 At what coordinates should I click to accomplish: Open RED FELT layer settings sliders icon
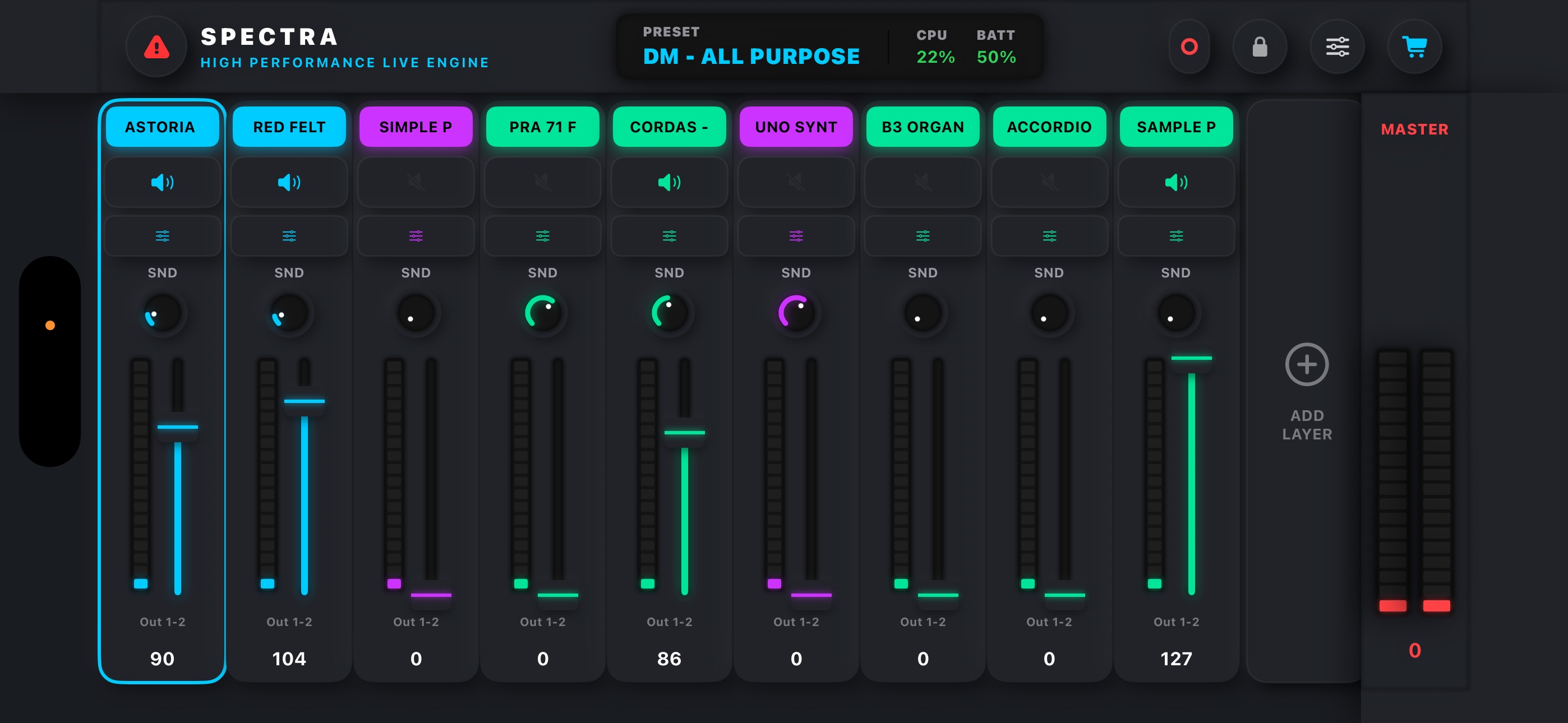coord(289,236)
